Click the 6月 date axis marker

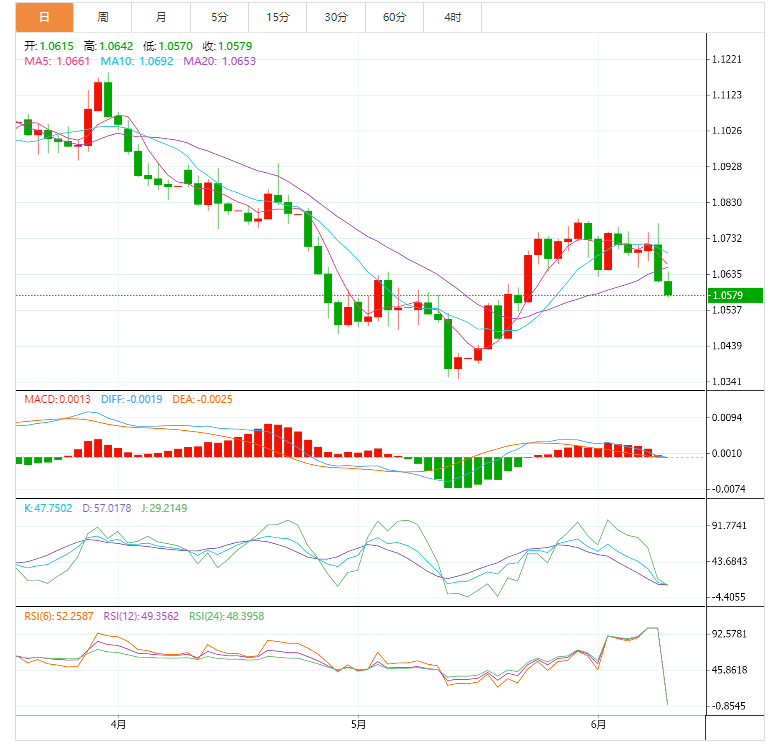click(x=598, y=725)
